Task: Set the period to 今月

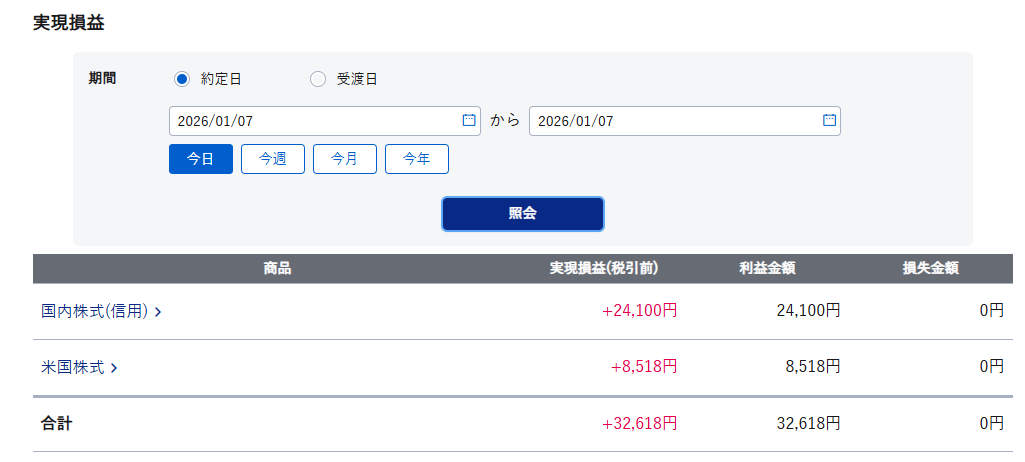Action: click(x=345, y=159)
